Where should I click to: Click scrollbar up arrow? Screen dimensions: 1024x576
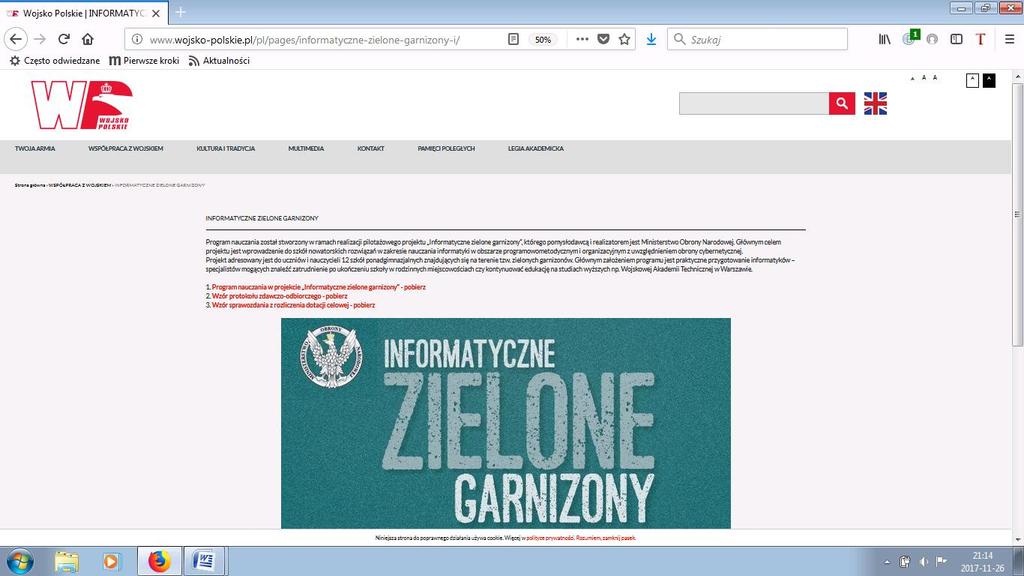[1017, 76]
